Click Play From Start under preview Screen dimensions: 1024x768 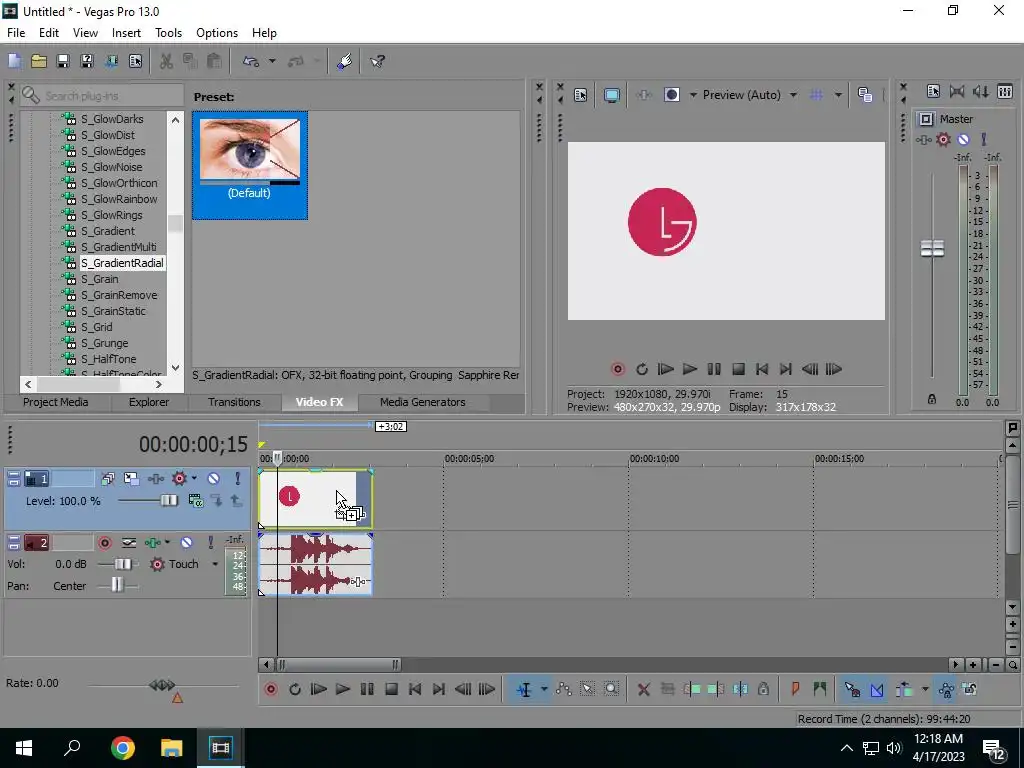(x=665, y=369)
